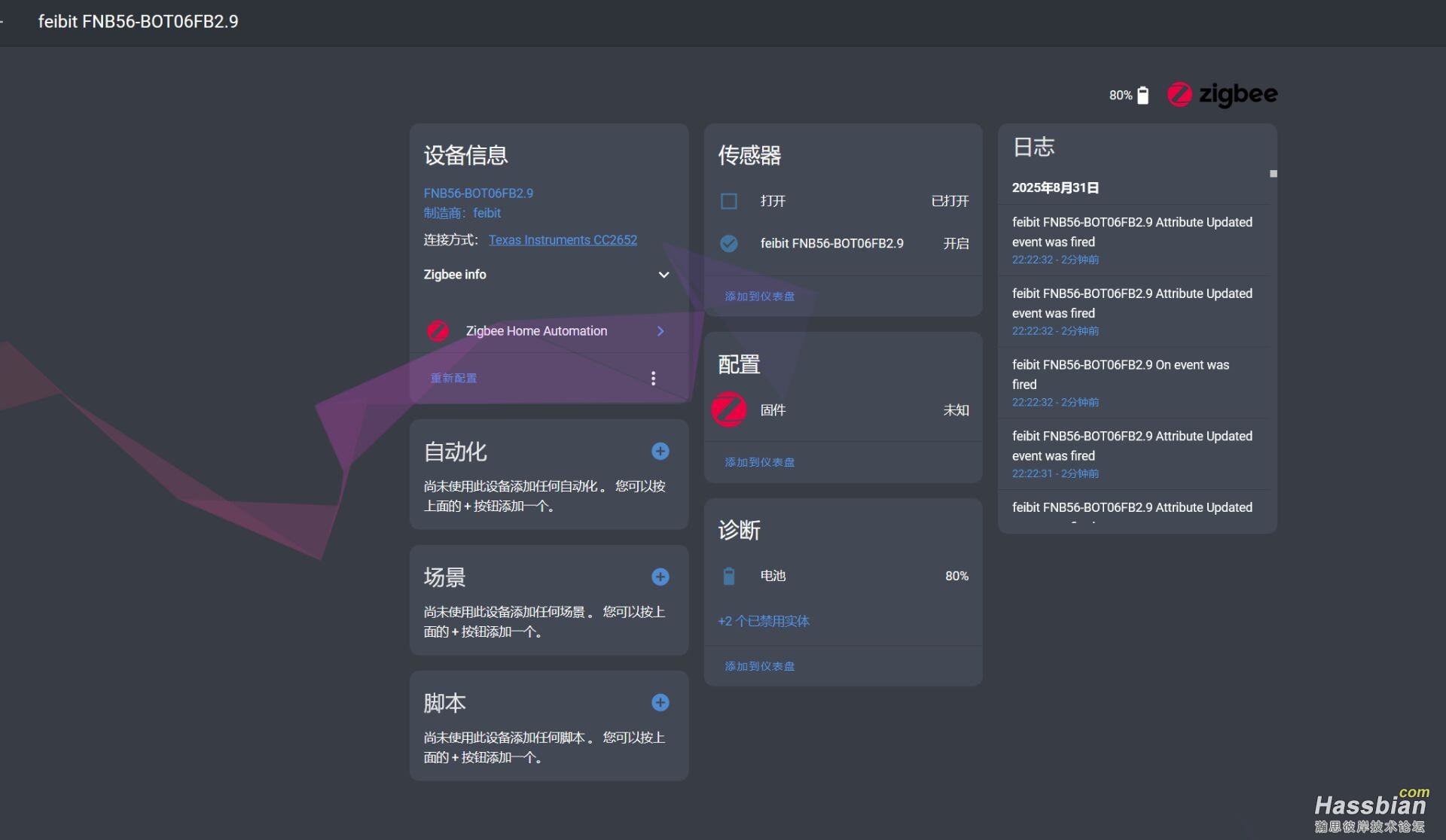Click the 2025年8月31日 log date header
Screen dimensions: 1446x840
(1055, 187)
